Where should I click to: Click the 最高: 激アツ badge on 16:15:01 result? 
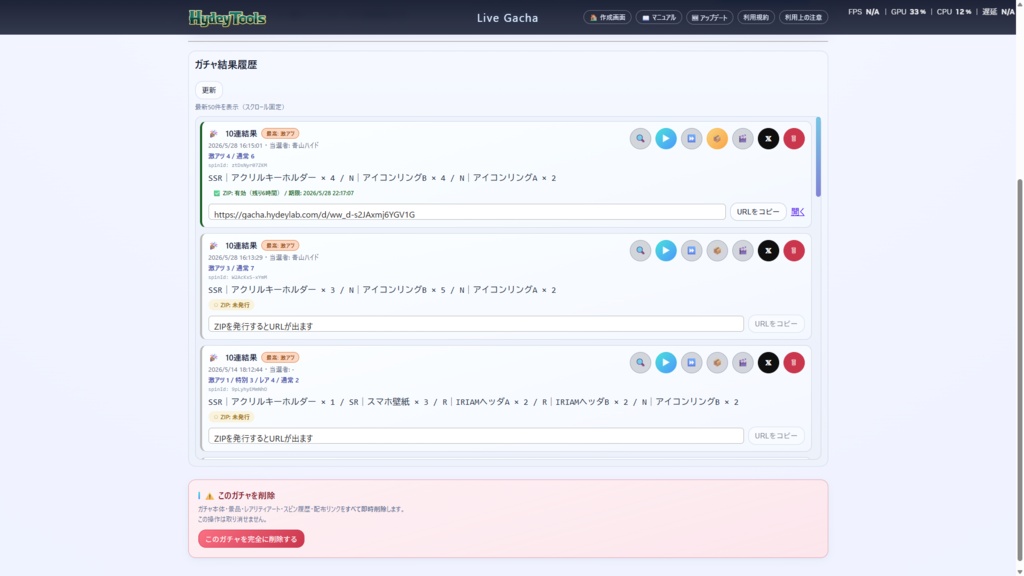(280, 134)
